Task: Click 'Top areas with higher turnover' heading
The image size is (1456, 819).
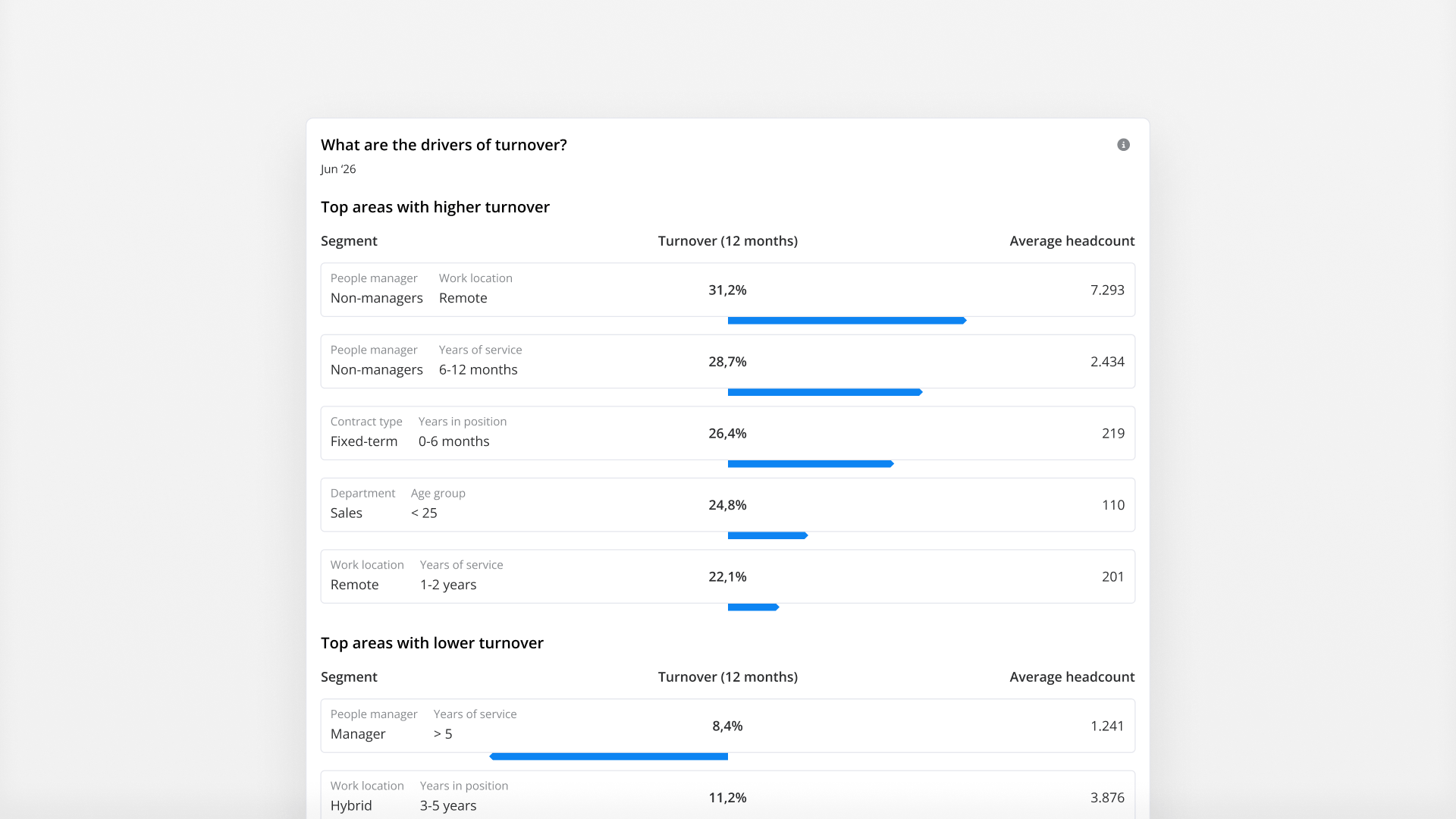Action: pyautogui.click(x=435, y=208)
